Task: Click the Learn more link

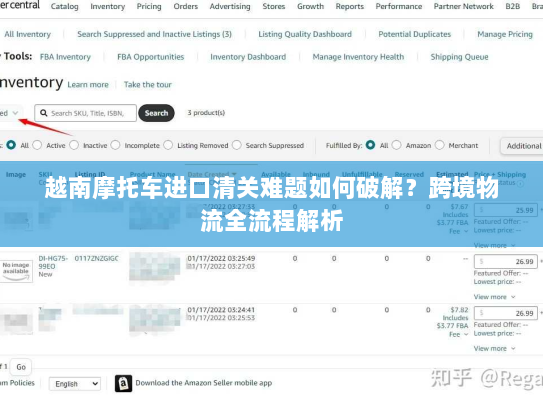Action: coord(88,85)
